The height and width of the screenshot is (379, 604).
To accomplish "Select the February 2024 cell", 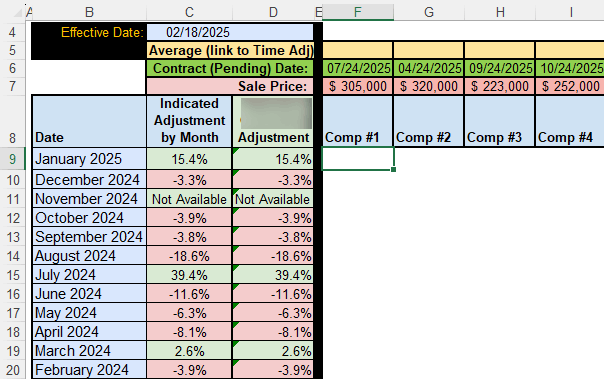I will click(89, 370).
